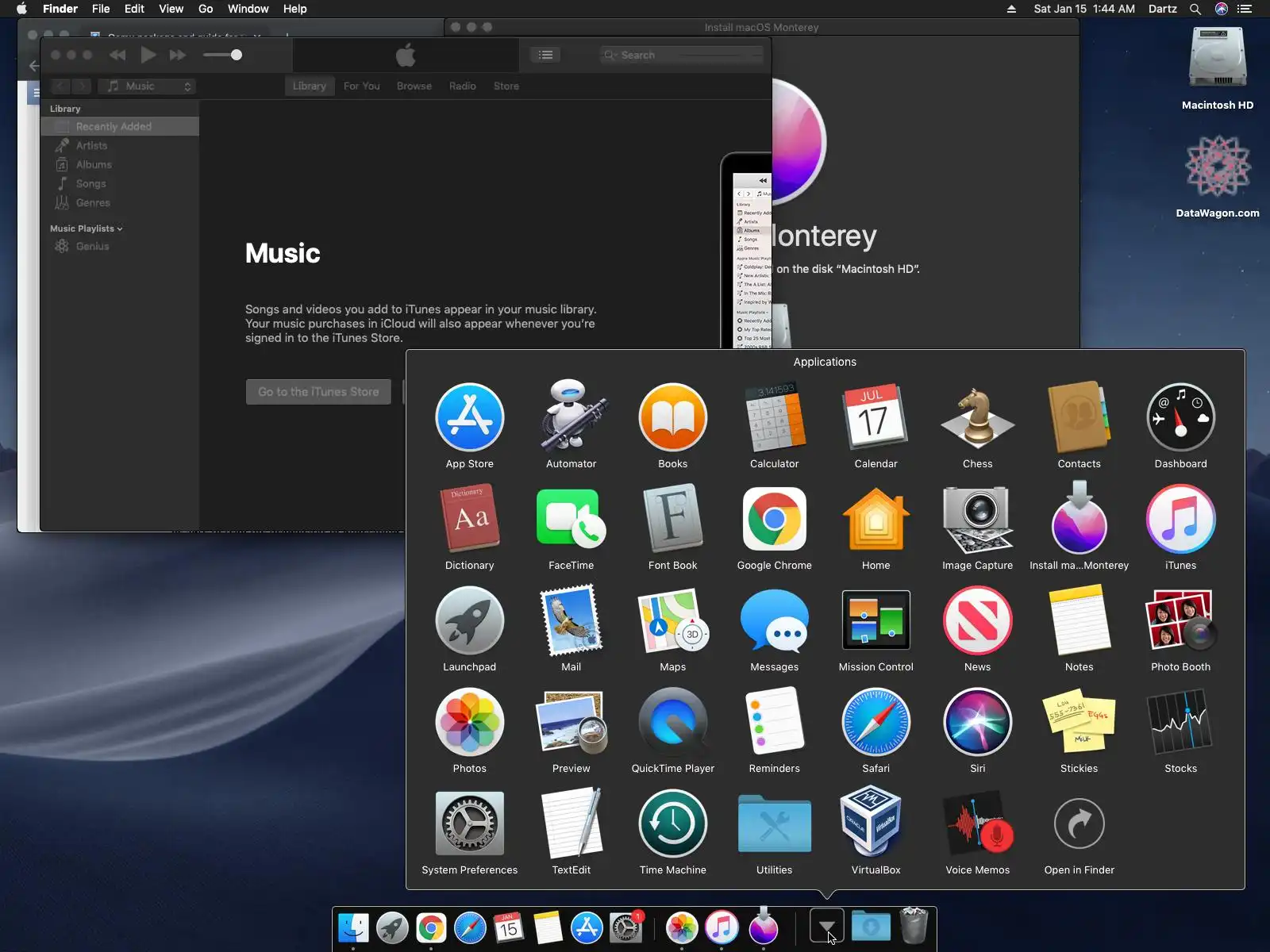The height and width of the screenshot is (952, 1270).
Task: Open Spotlight search in the menu bar
Action: click(x=1195, y=9)
